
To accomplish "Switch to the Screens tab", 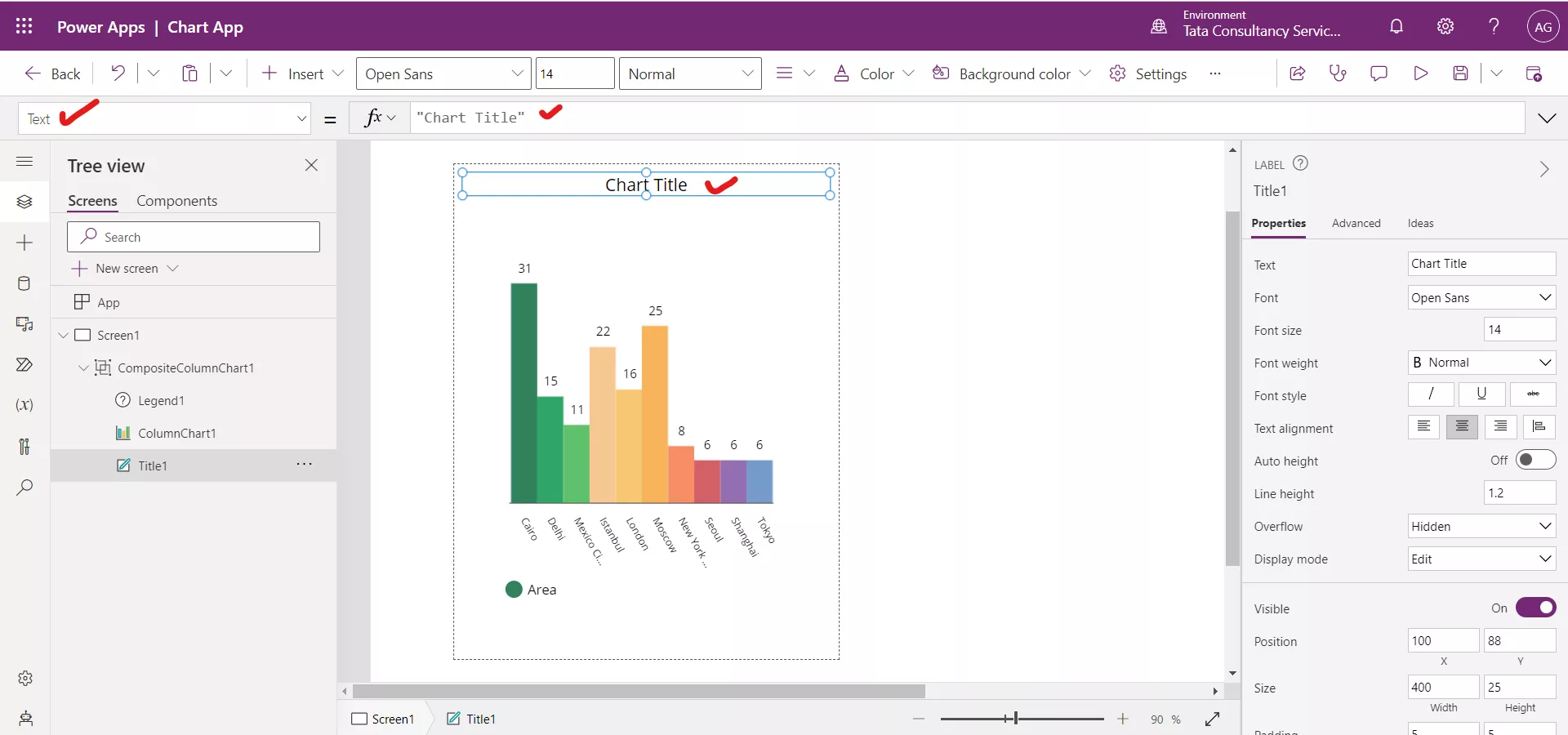I will (92, 201).
